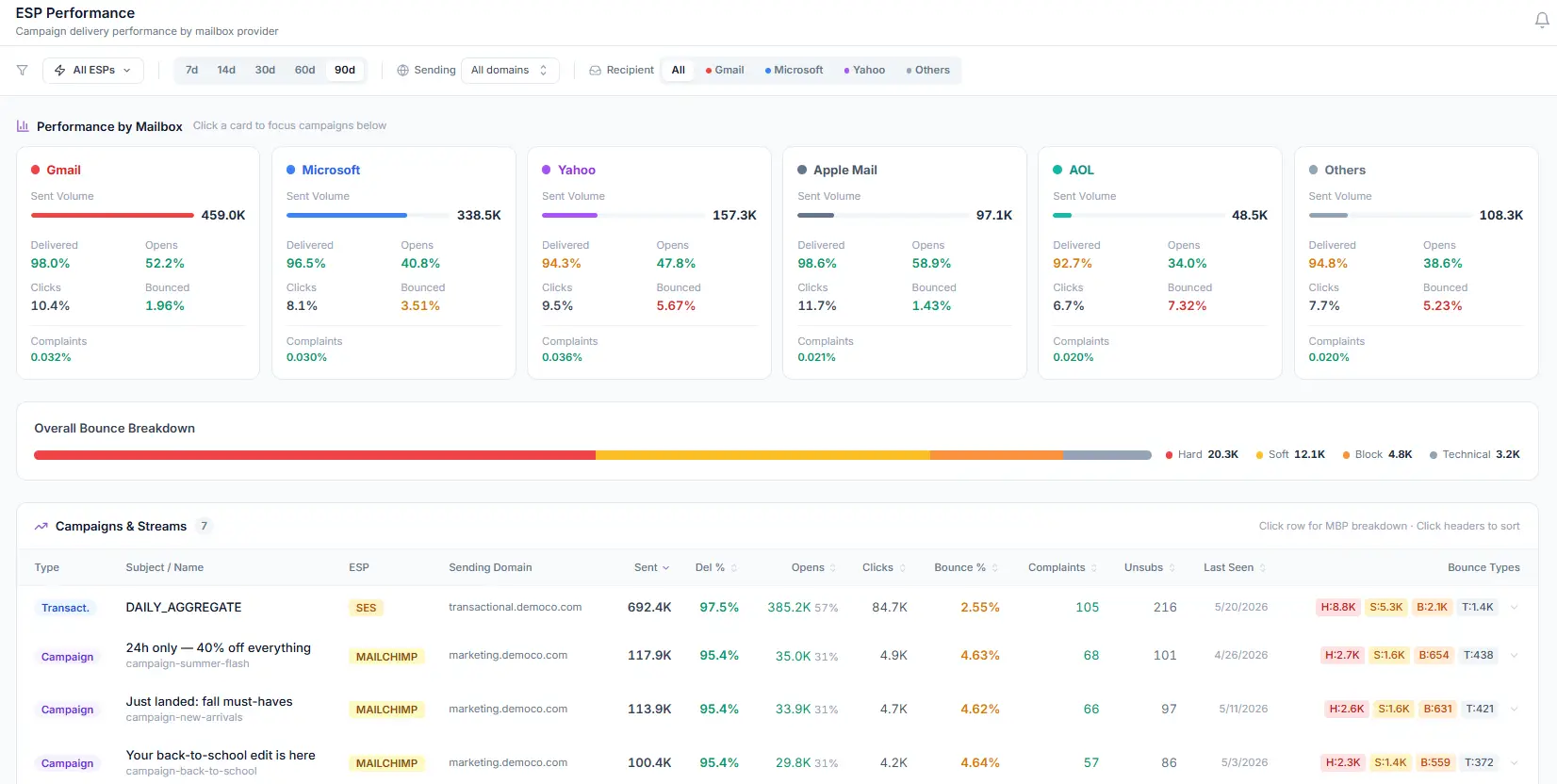This screenshot has height=784, width=1557.
Task: Sort the table by Bounce % column
Action: pos(966,567)
